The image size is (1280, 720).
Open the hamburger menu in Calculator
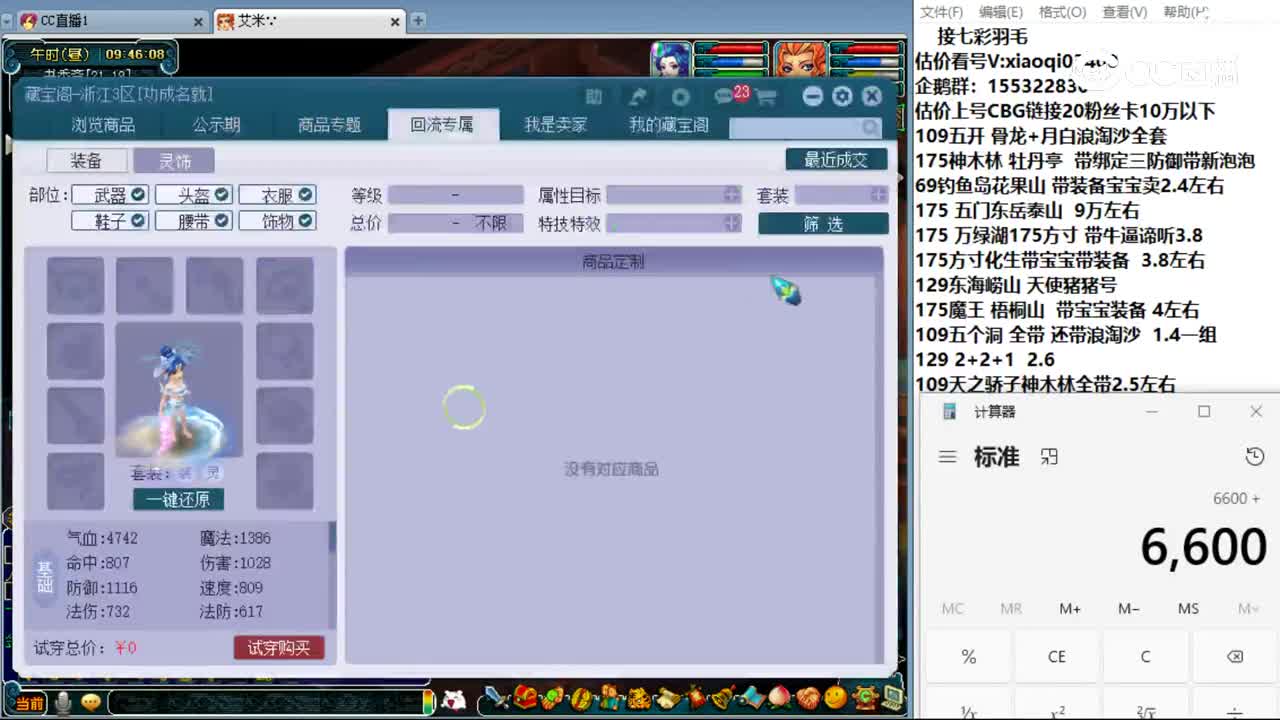tap(947, 457)
